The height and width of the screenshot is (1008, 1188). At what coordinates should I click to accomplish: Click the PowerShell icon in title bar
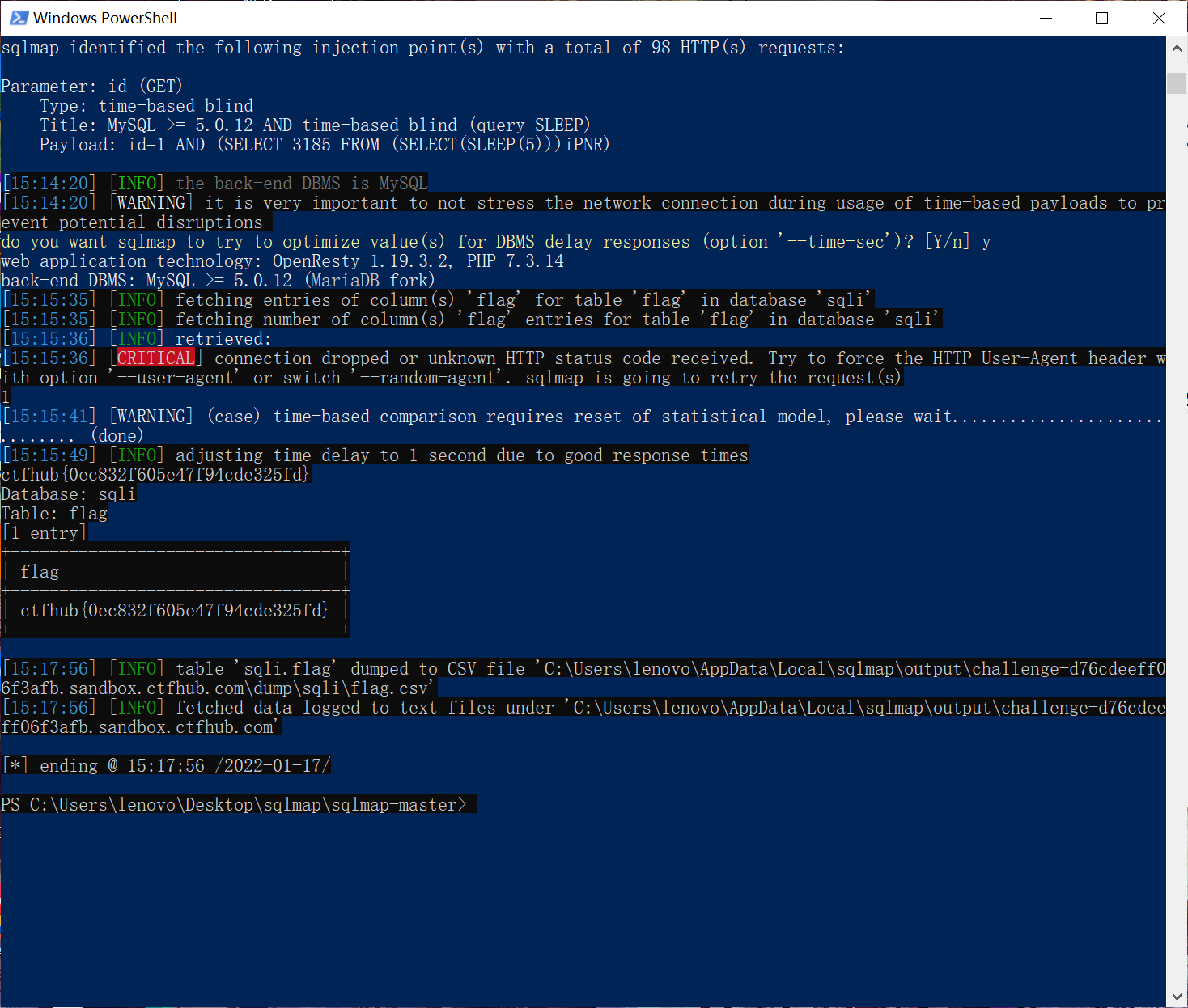[19, 18]
